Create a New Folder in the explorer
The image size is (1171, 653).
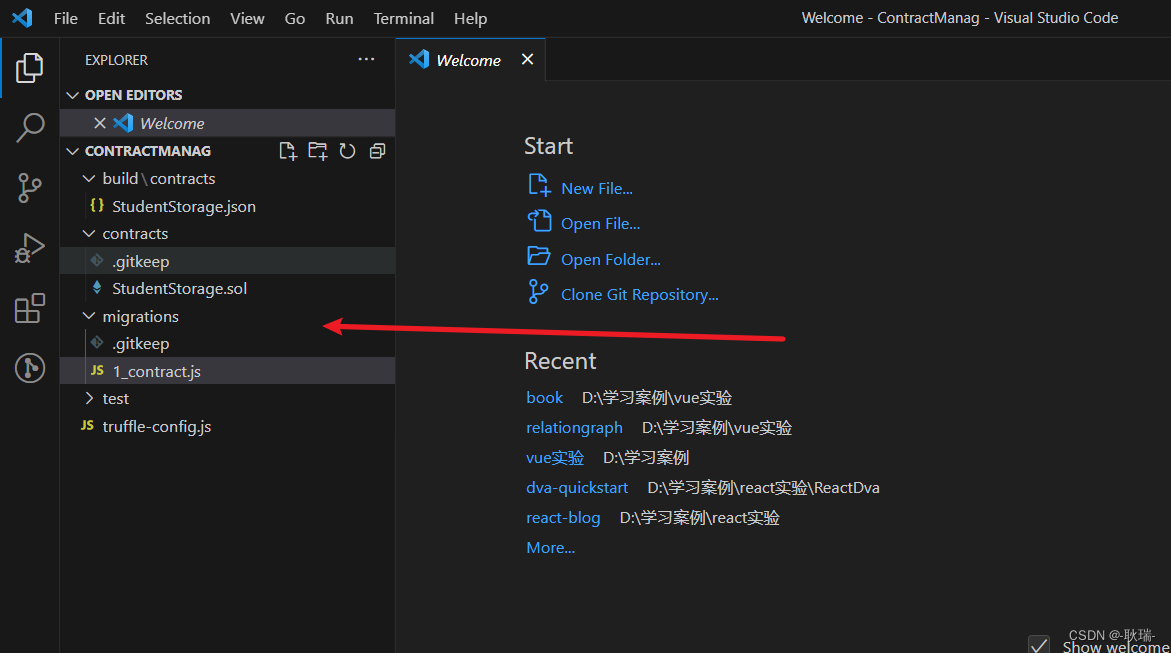click(317, 150)
